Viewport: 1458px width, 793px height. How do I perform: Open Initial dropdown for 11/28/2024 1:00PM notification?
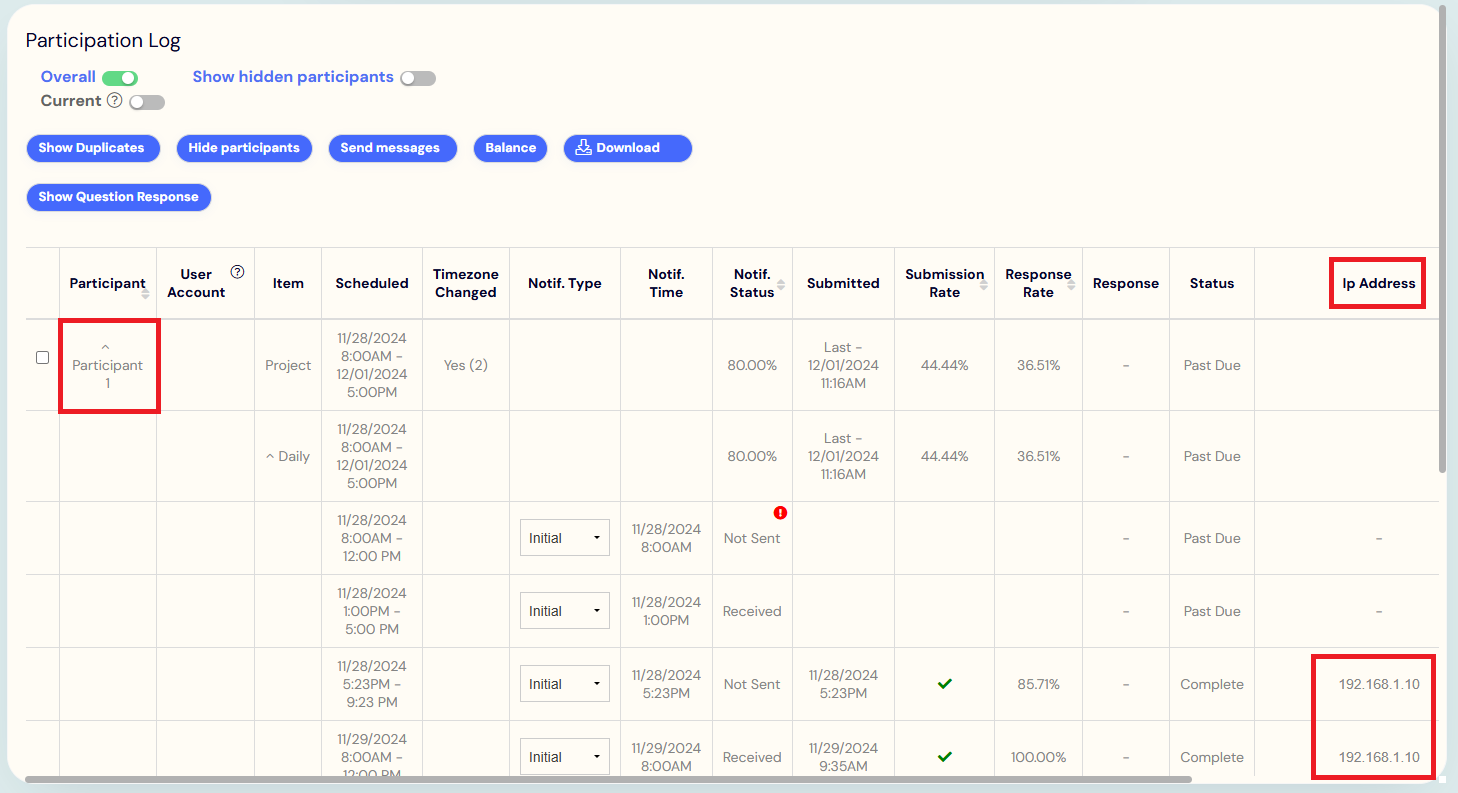[x=565, y=611]
